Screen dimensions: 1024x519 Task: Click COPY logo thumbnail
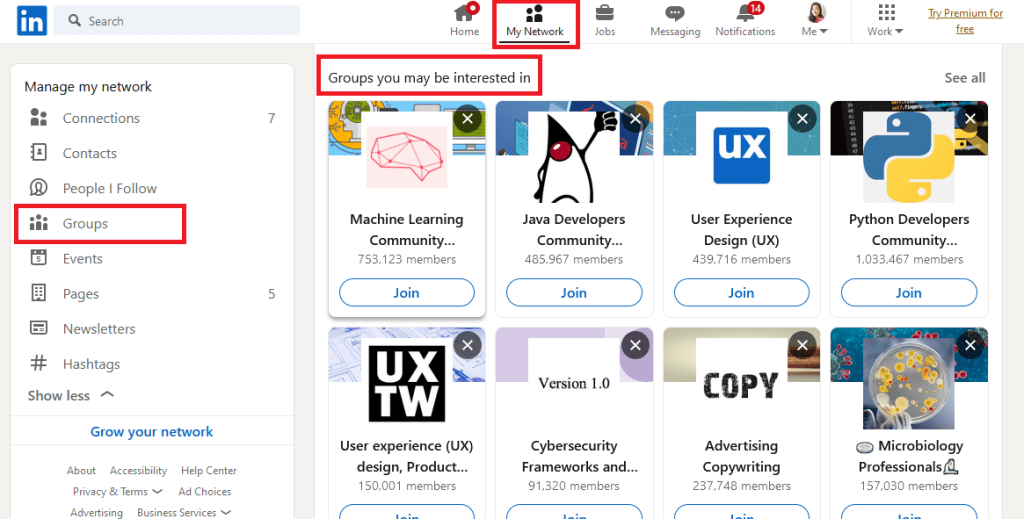pyautogui.click(x=741, y=383)
